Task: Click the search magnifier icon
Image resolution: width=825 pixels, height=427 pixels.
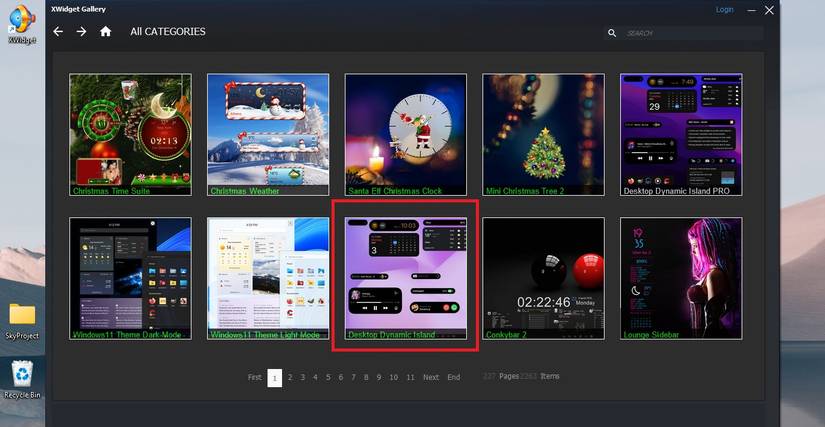Action: click(612, 33)
